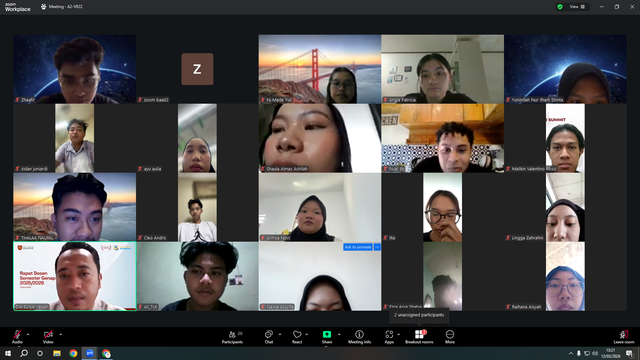This screenshot has width=640, height=360.
Task: Open the Windows Start menu
Action: [8, 353]
